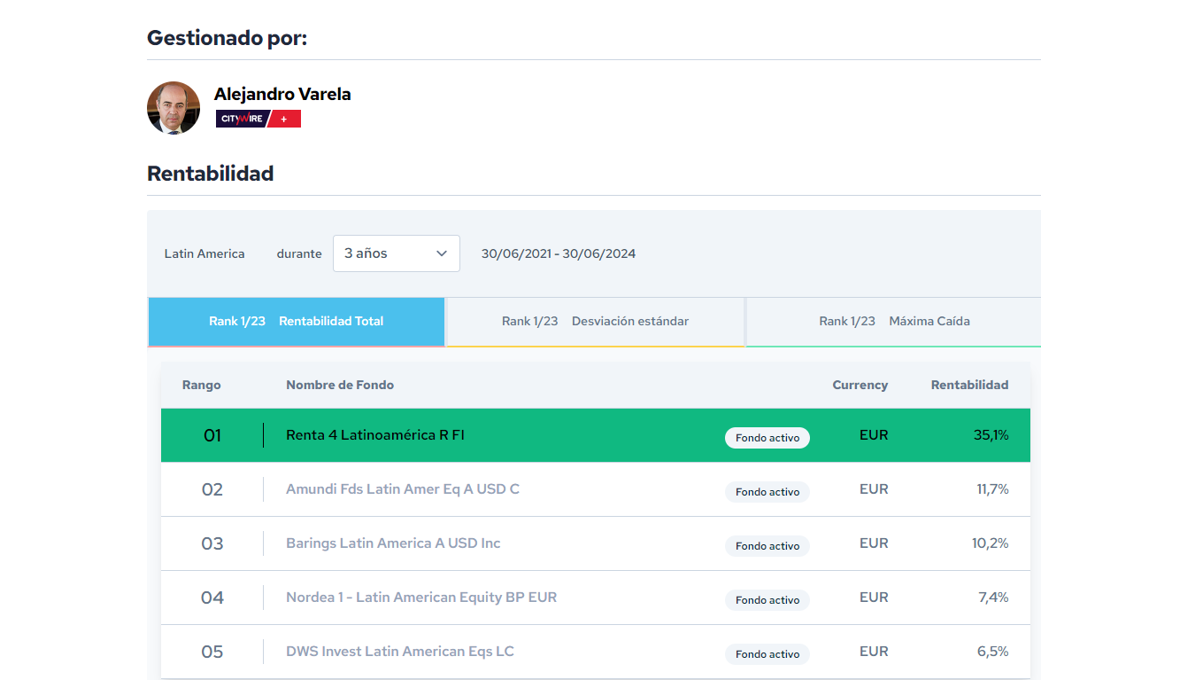Select the 35,1% return value

click(991, 435)
